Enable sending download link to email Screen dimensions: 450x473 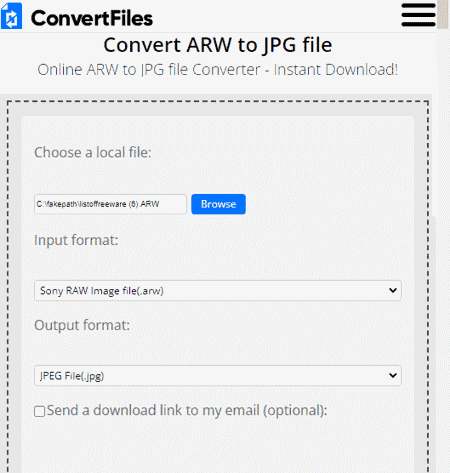[40, 411]
